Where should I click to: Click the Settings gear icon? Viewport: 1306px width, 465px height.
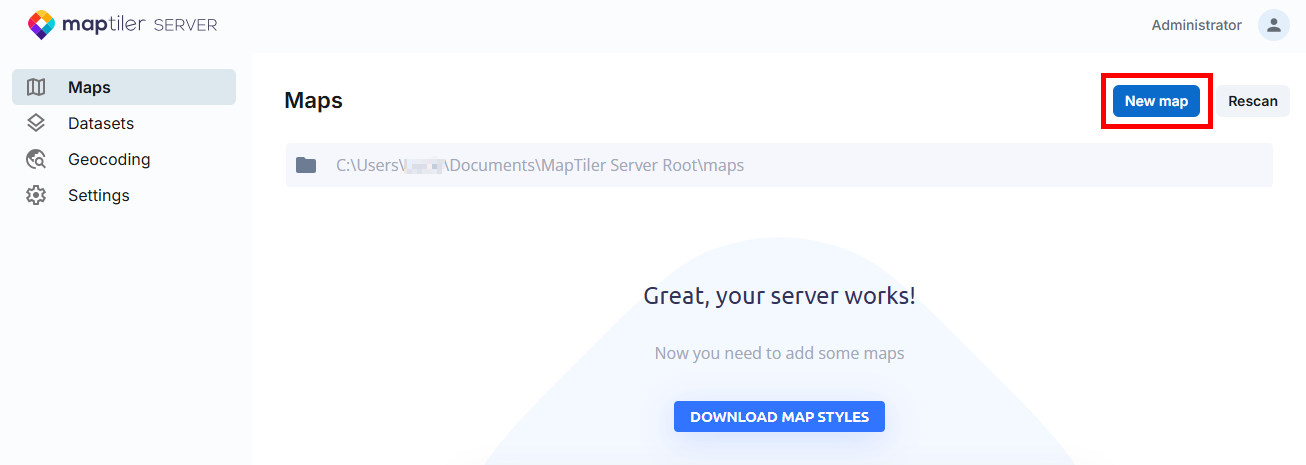pyautogui.click(x=36, y=195)
